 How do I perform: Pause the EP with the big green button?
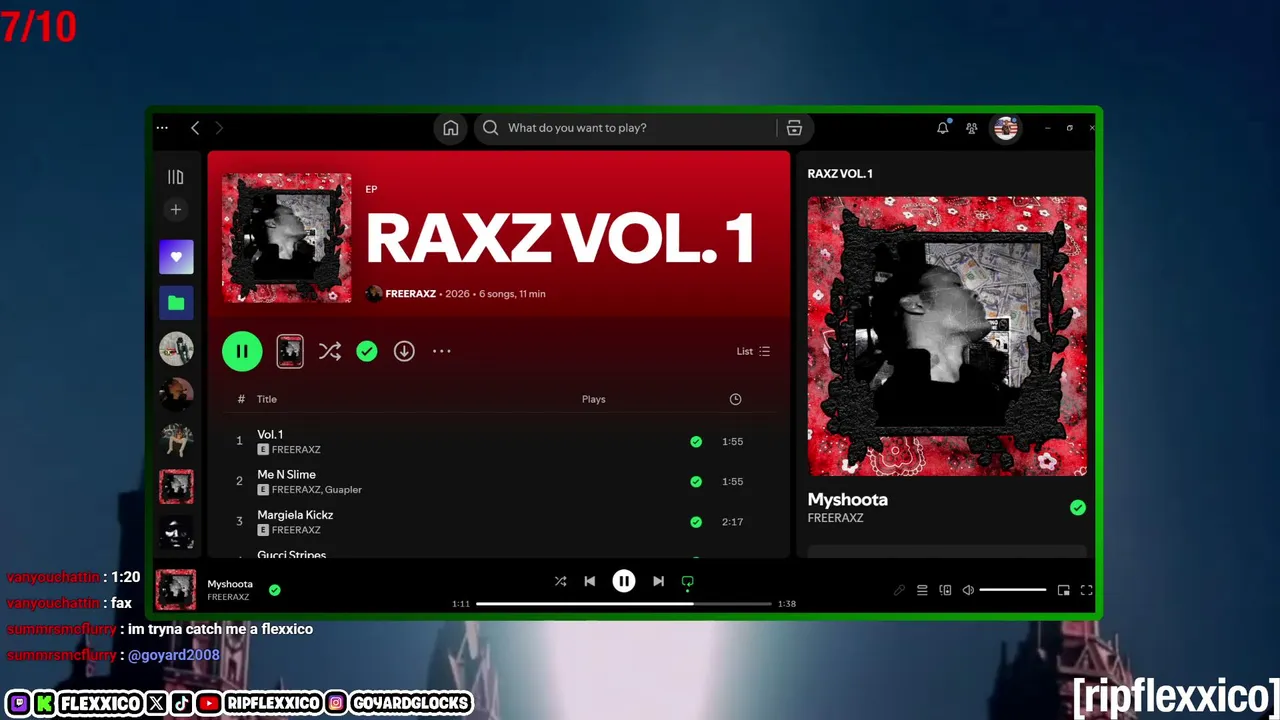pyautogui.click(x=242, y=351)
